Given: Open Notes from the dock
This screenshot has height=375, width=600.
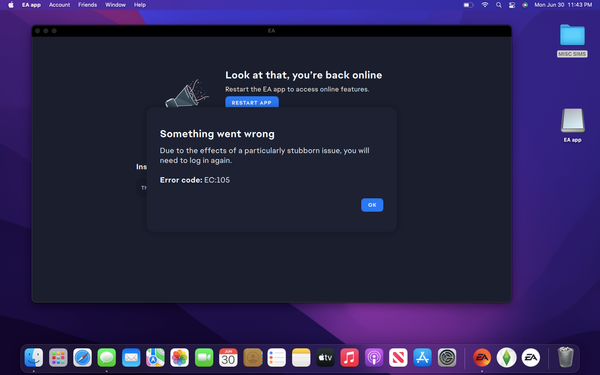Looking at the screenshot, I should pyautogui.click(x=301, y=357).
